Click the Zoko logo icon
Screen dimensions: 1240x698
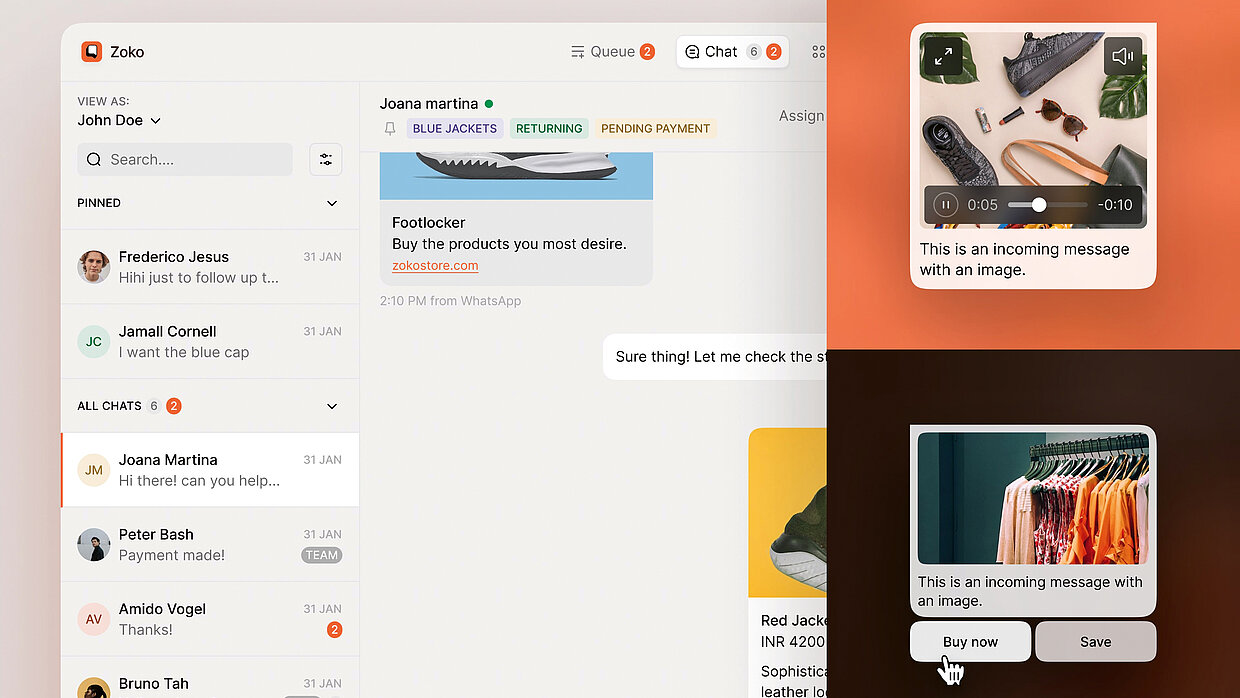click(x=92, y=52)
